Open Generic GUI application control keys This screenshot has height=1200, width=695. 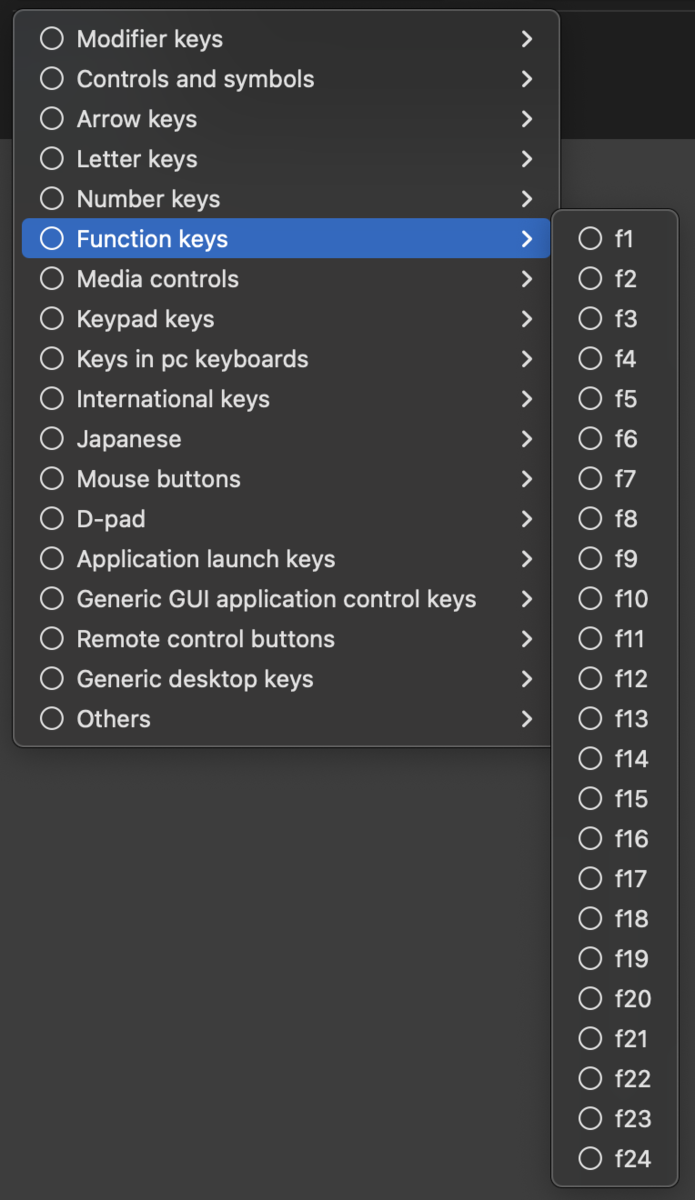286,599
